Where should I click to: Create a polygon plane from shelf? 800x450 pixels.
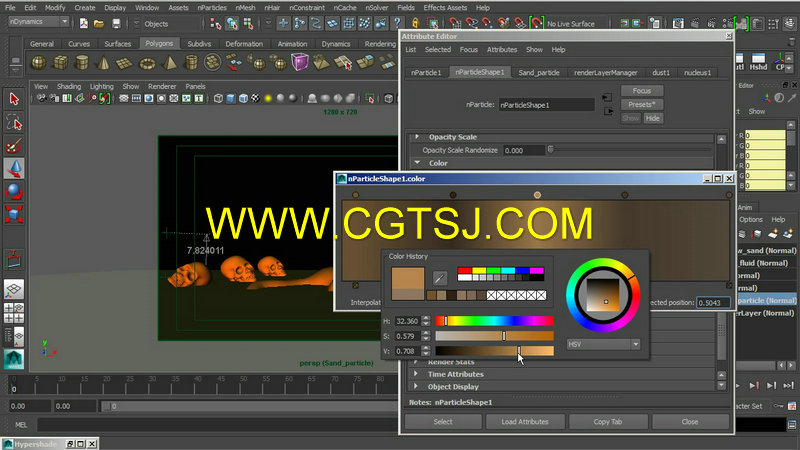coord(124,63)
